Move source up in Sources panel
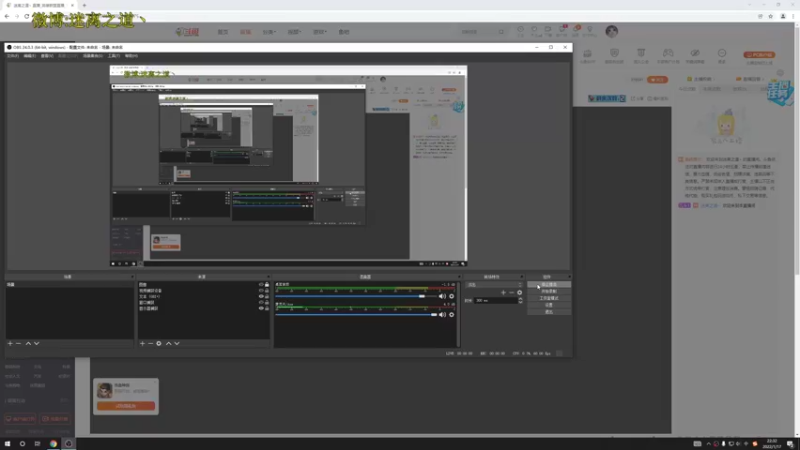 [168, 343]
